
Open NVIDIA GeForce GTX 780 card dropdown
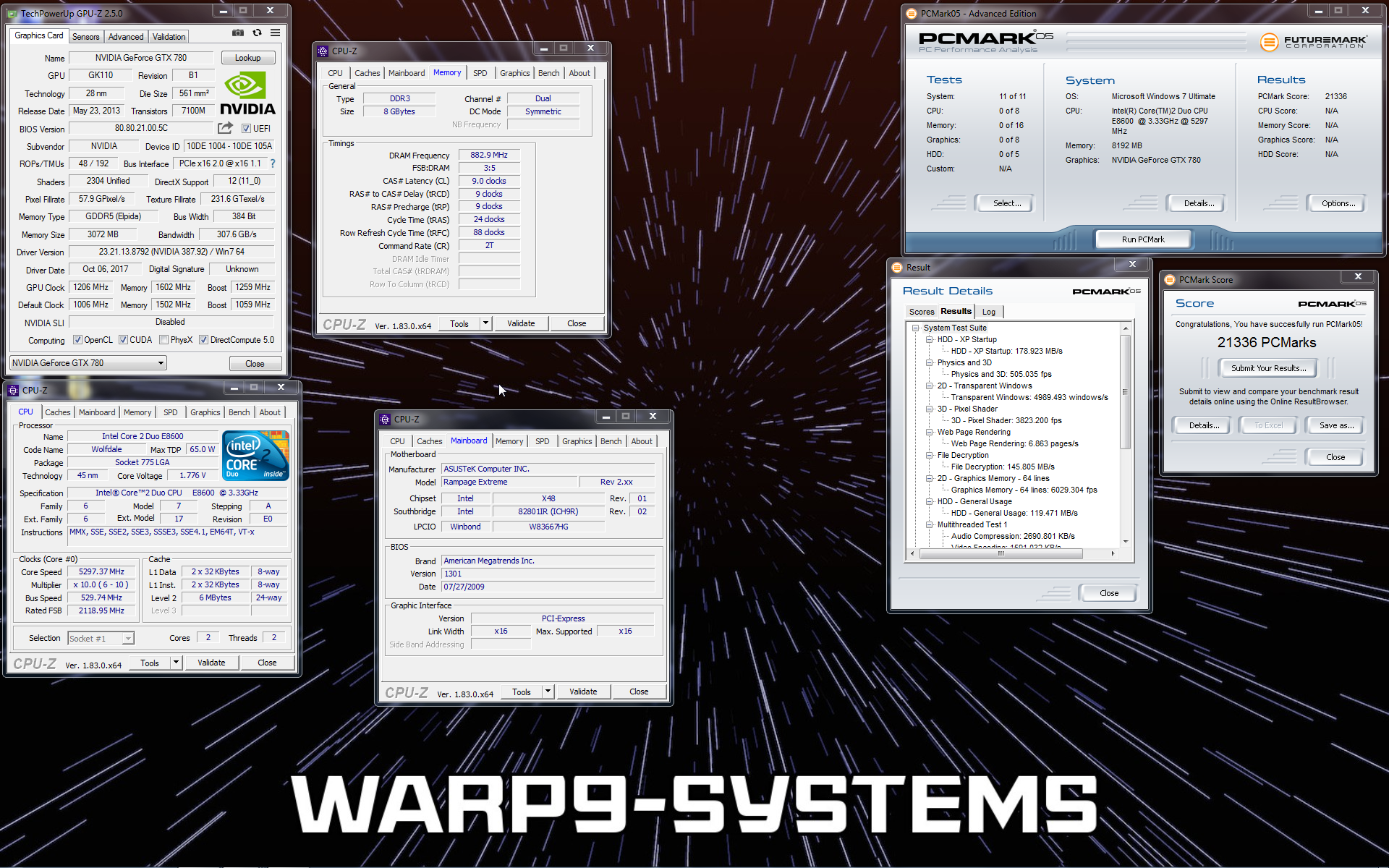pos(88,363)
